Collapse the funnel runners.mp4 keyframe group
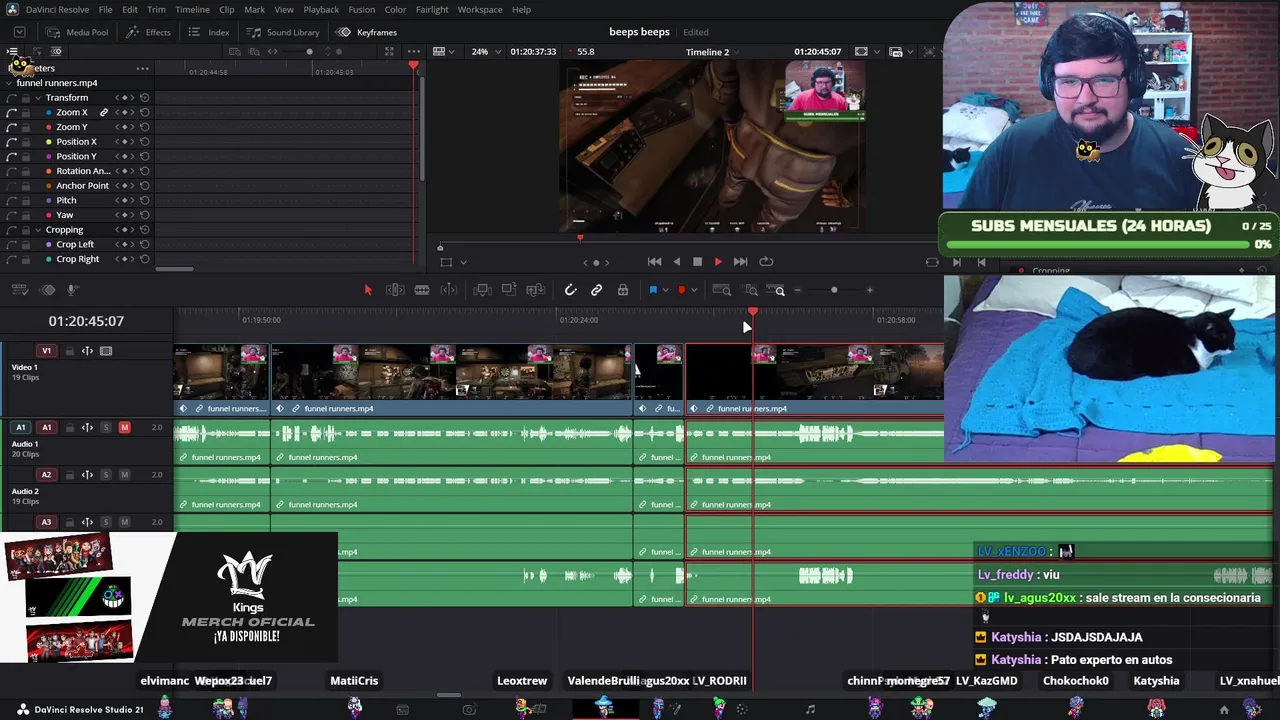This screenshot has width=1280, height=720. (x=10, y=83)
